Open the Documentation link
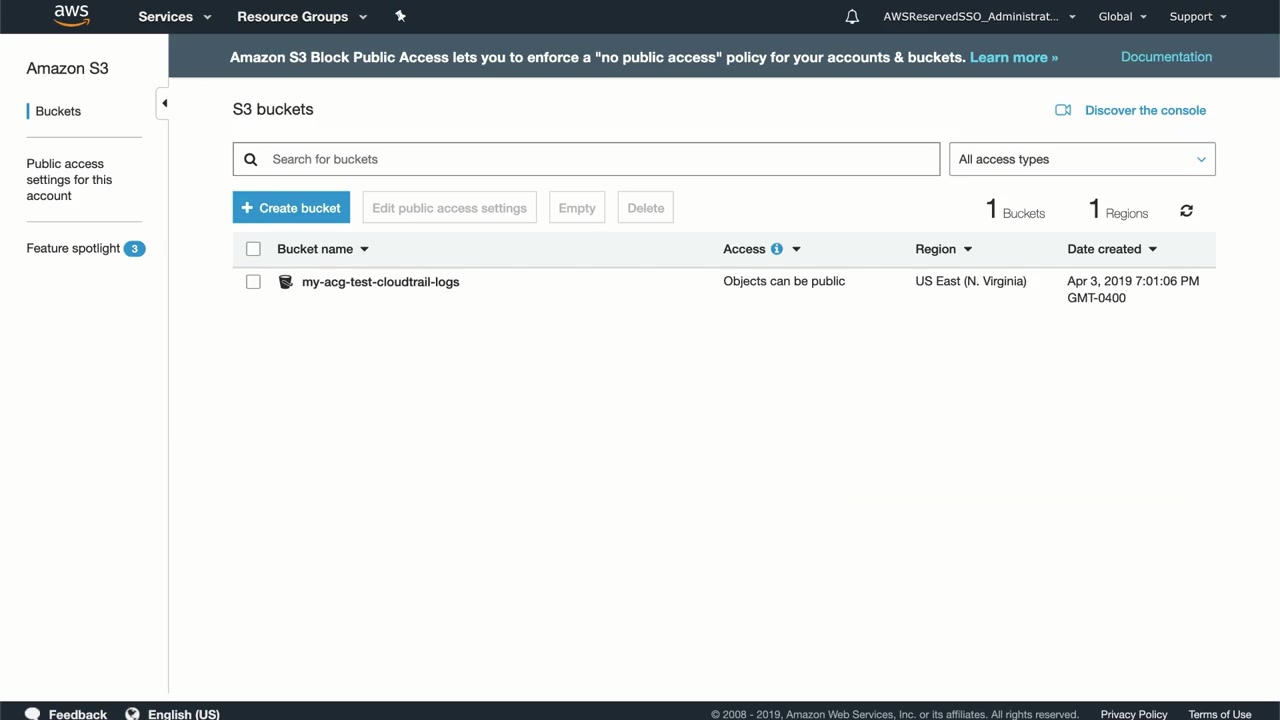Viewport: 1280px width, 720px height. [1166, 57]
